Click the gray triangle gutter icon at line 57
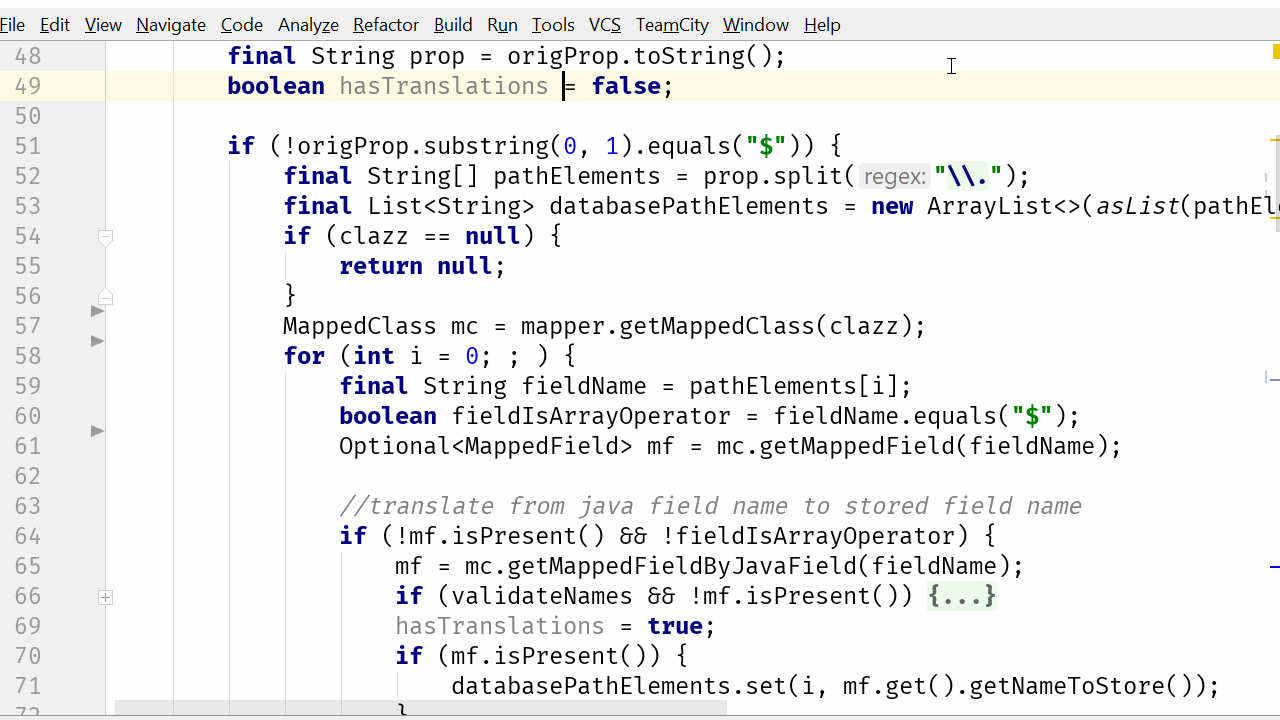 click(x=97, y=310)
